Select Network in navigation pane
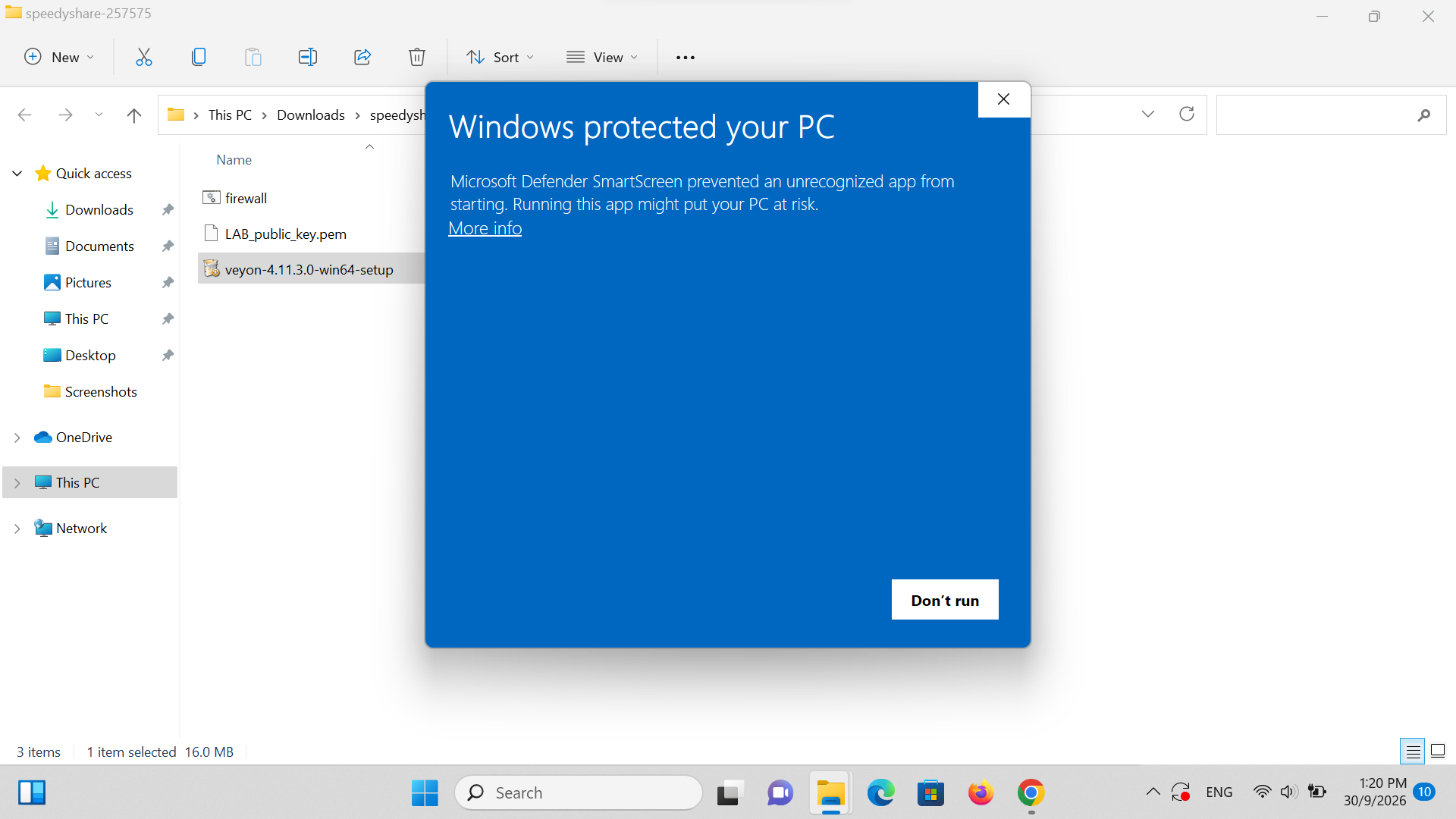 pos(81,529)
